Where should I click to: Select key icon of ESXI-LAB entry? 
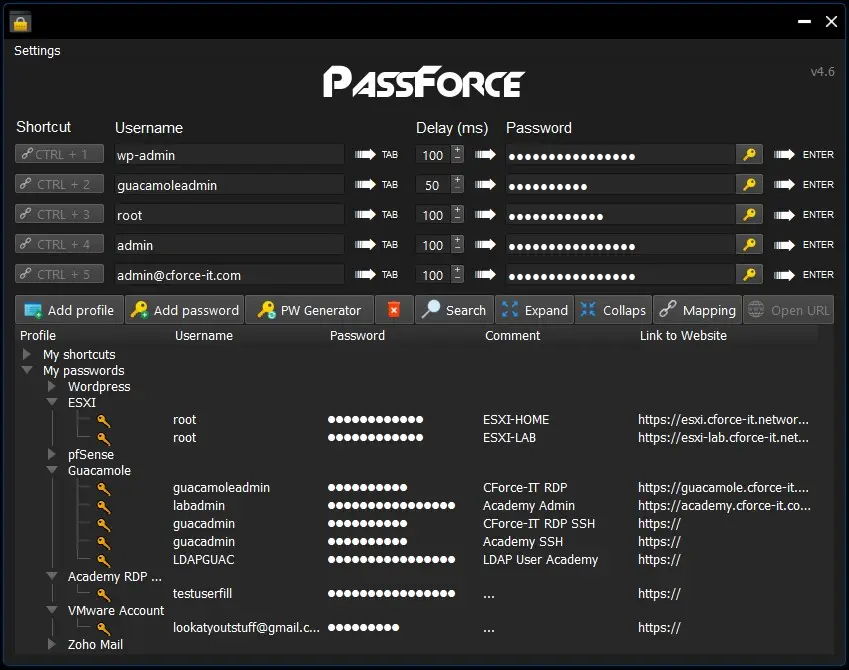click(103, 439)
